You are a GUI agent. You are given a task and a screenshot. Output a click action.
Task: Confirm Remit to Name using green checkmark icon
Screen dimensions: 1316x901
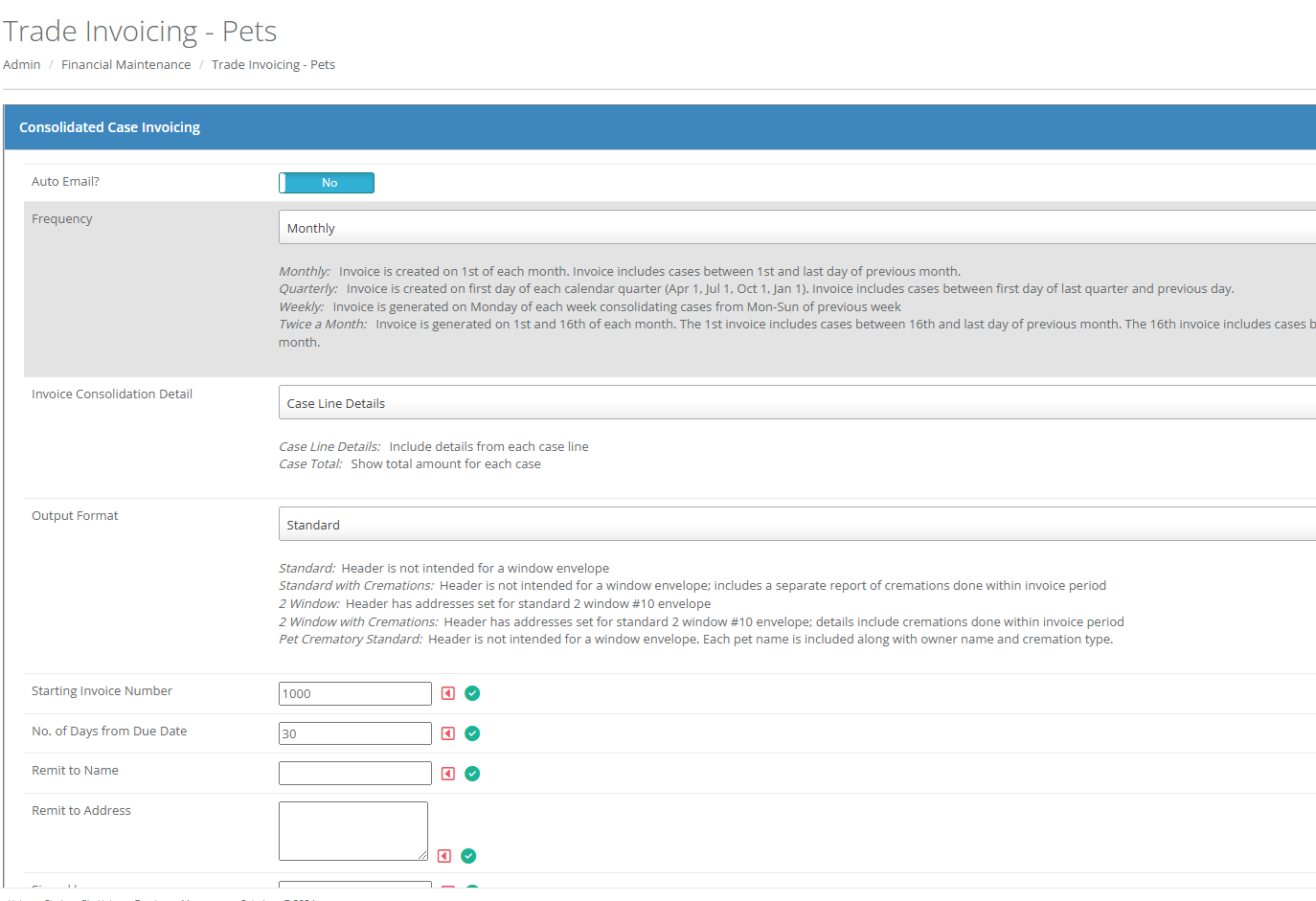pyautogui.click(x=472, y=773)
